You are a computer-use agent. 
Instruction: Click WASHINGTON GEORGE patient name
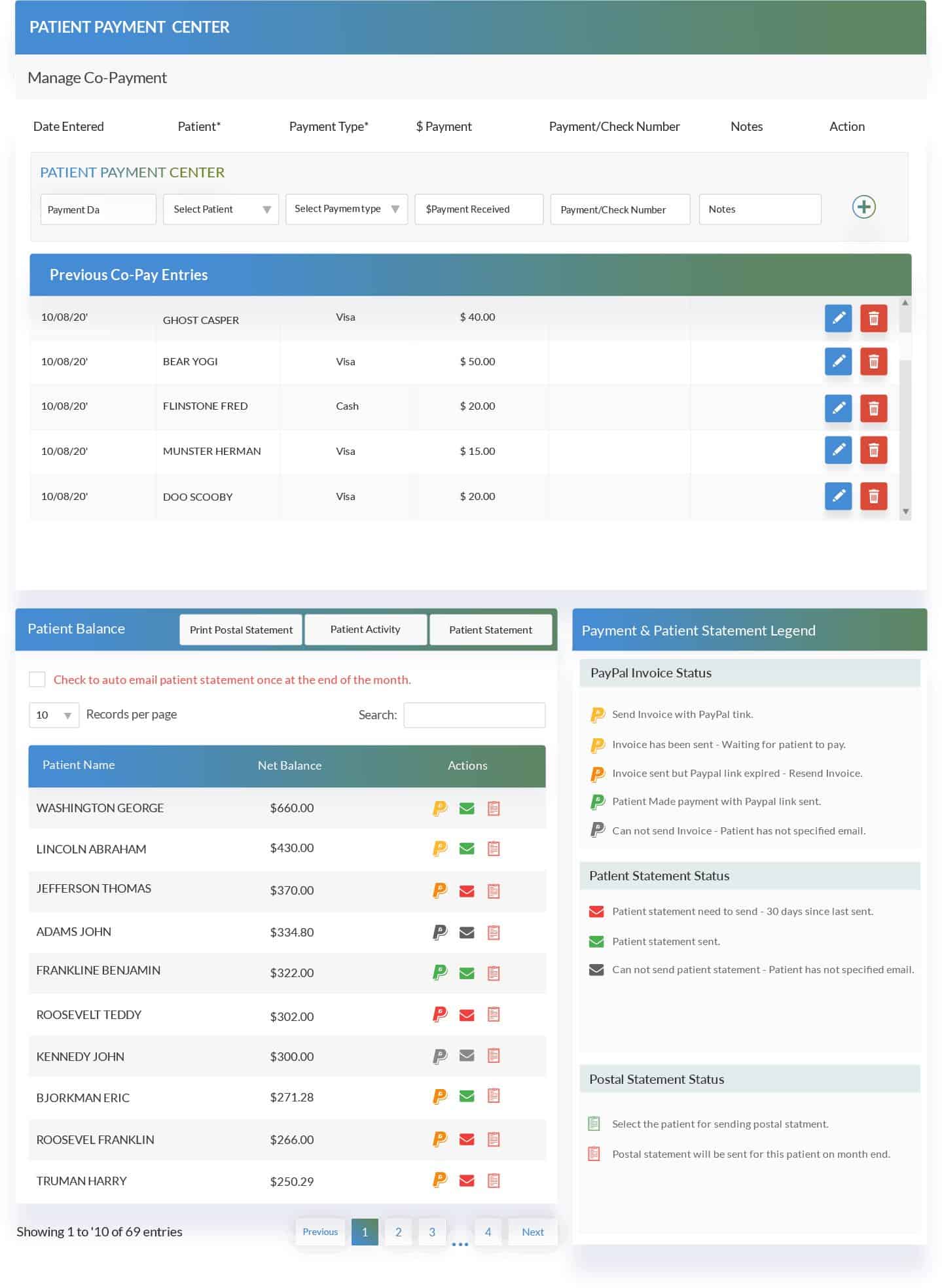[x=100, y=808]
